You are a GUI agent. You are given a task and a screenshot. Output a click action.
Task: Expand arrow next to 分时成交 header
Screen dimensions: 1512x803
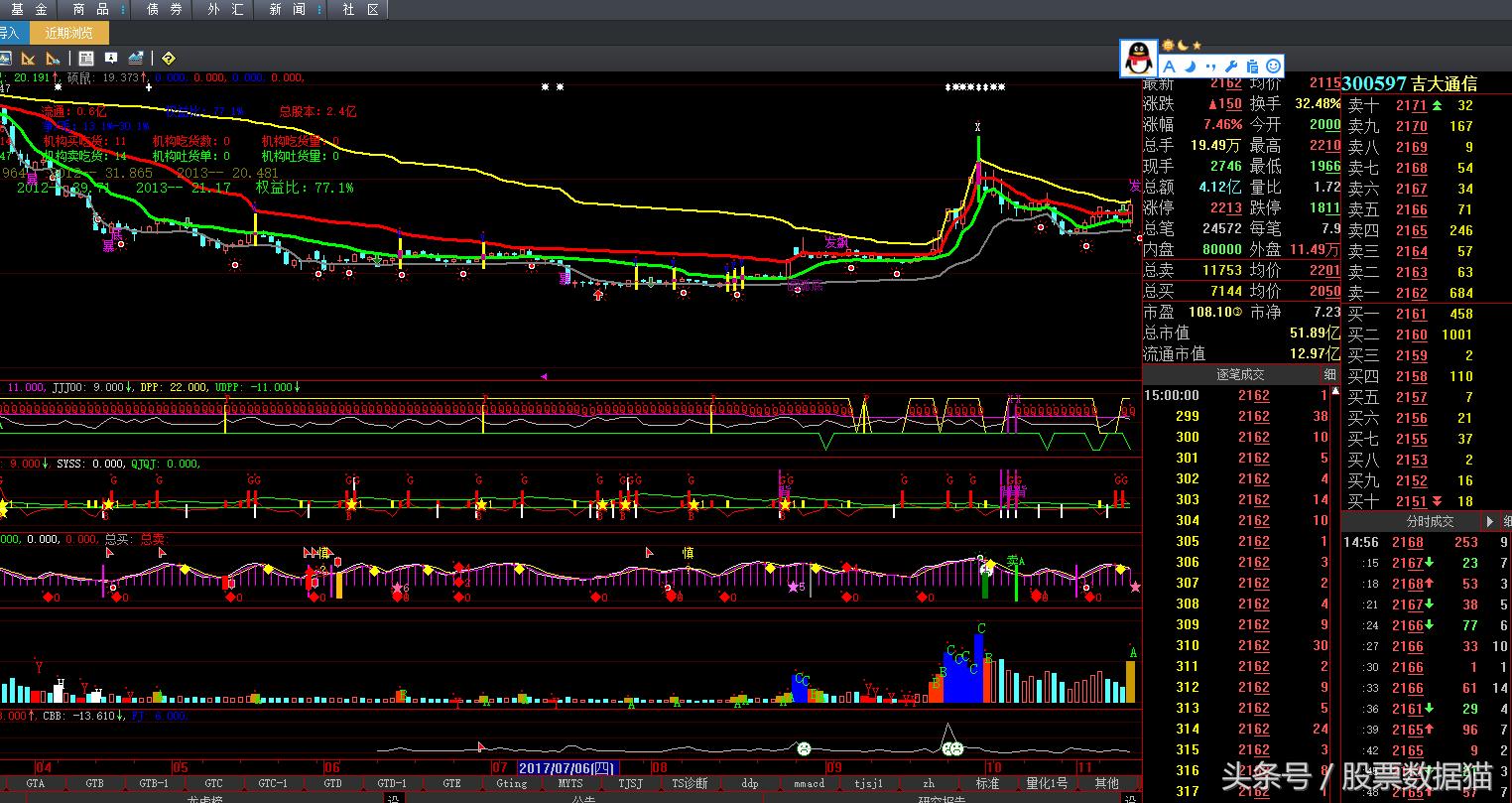pyautogui.click(x=1489, y=520)
